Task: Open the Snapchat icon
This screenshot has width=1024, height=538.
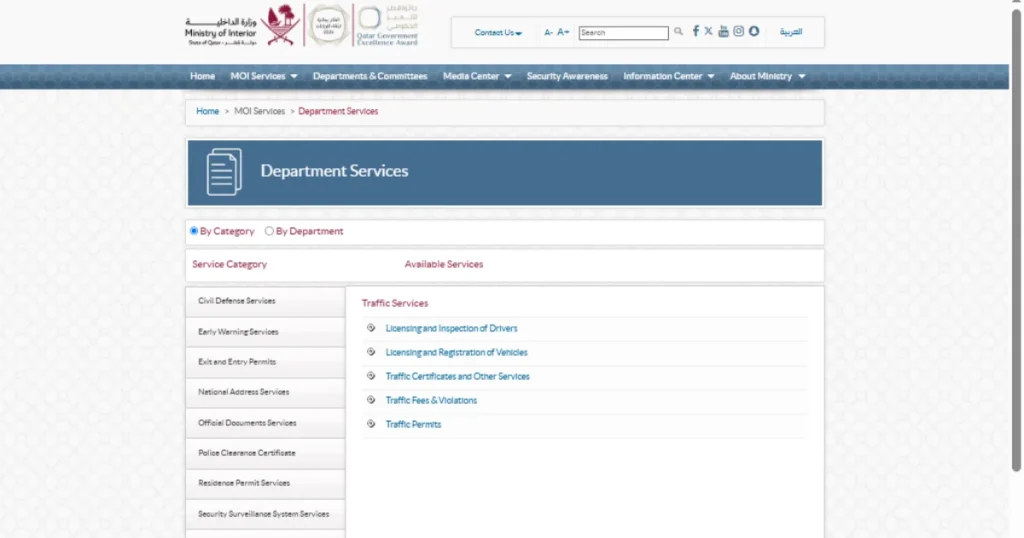Action: [754, 31]
